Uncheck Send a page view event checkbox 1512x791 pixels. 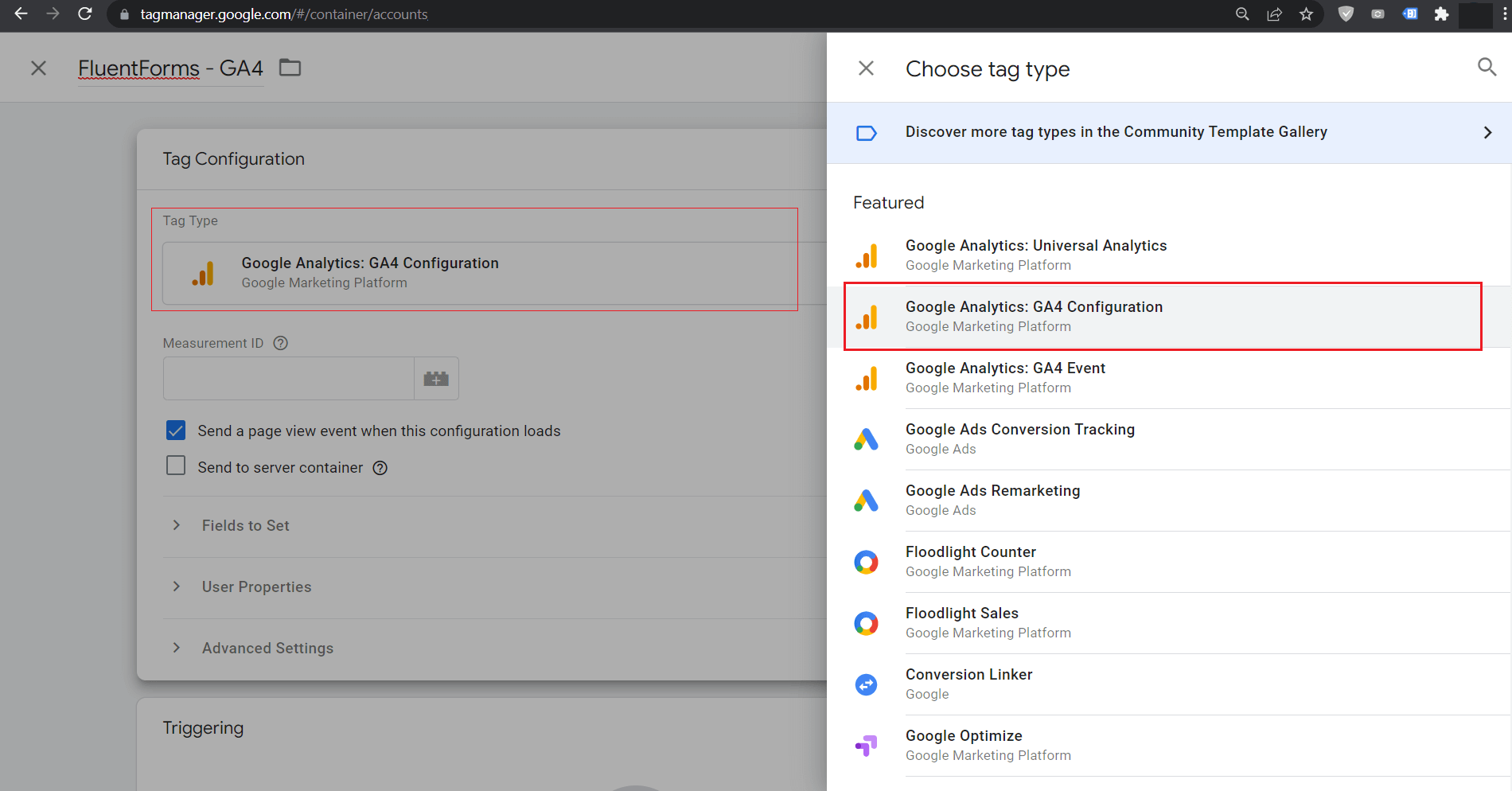pyautogui.click(x=176, y=431)
